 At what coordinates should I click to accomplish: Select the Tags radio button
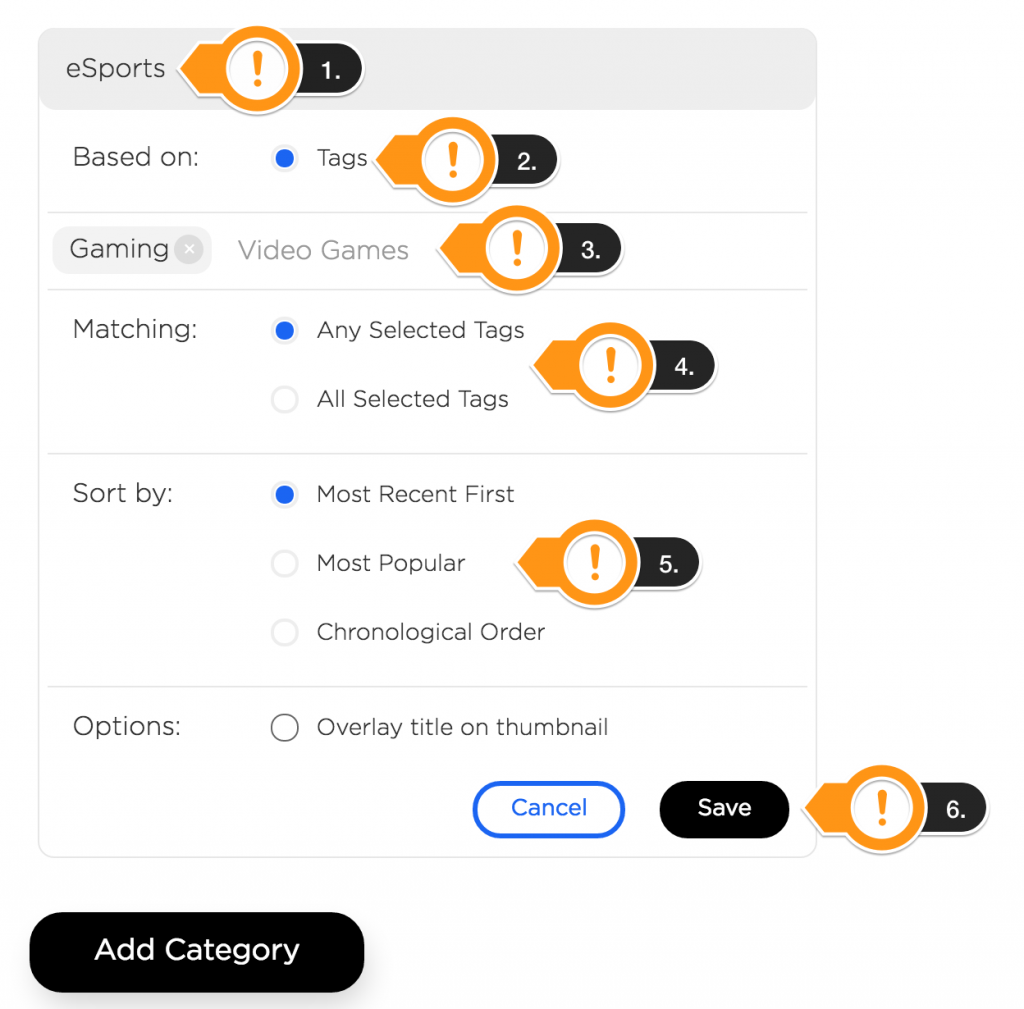point(285,159)
